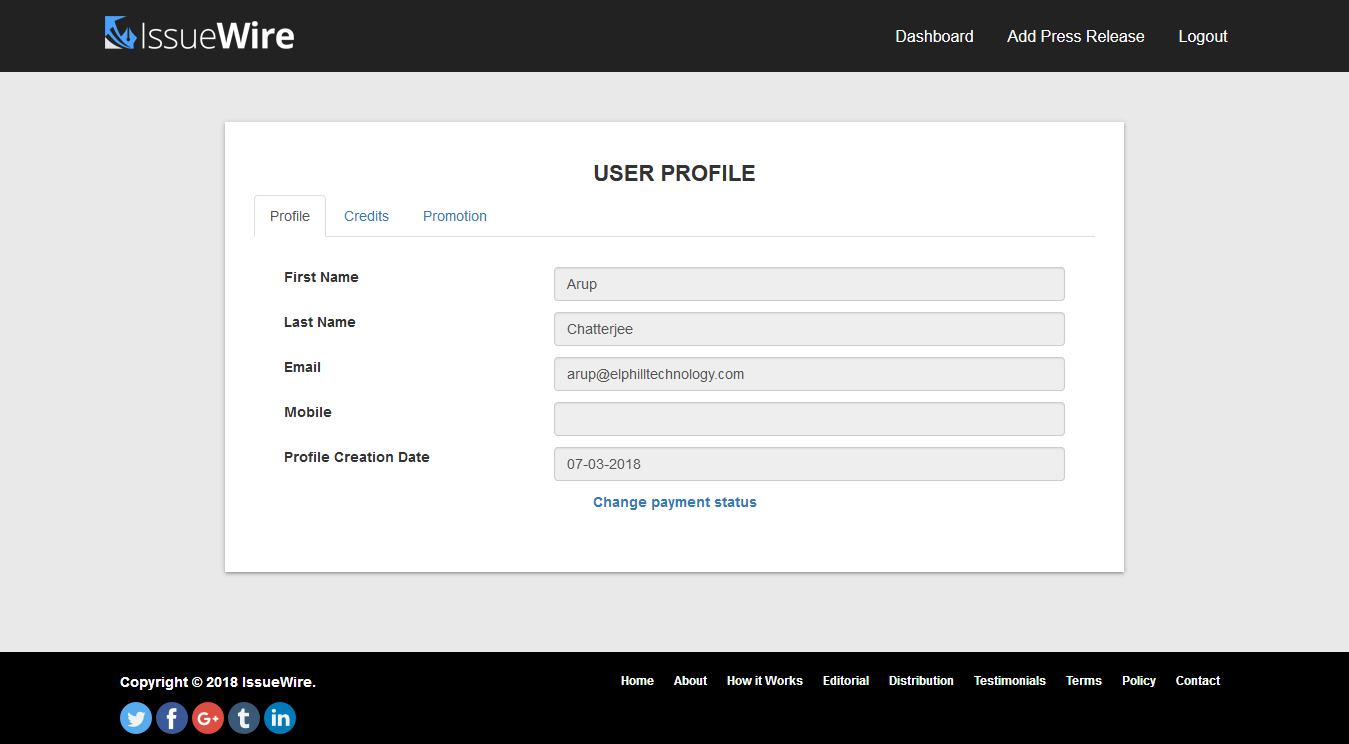Click the First Name field
This screenshot has height=744, width=1349.
[x=808, y=284]
